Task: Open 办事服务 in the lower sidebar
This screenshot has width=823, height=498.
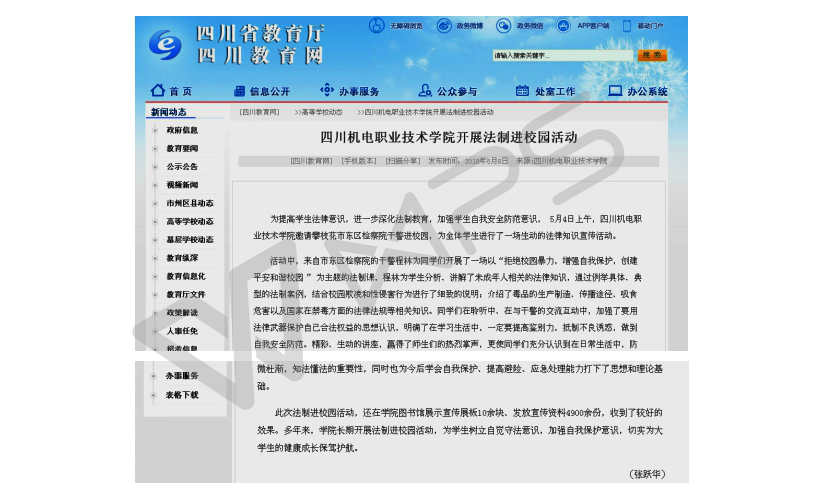Action: pos(182,376)
